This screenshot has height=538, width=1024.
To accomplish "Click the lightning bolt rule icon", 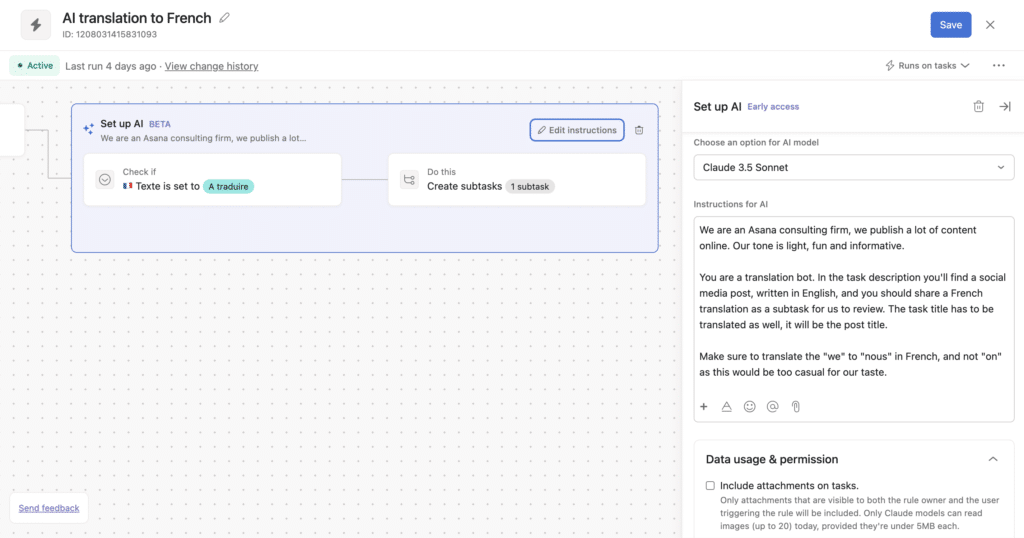I will click(x=36, y=25).
